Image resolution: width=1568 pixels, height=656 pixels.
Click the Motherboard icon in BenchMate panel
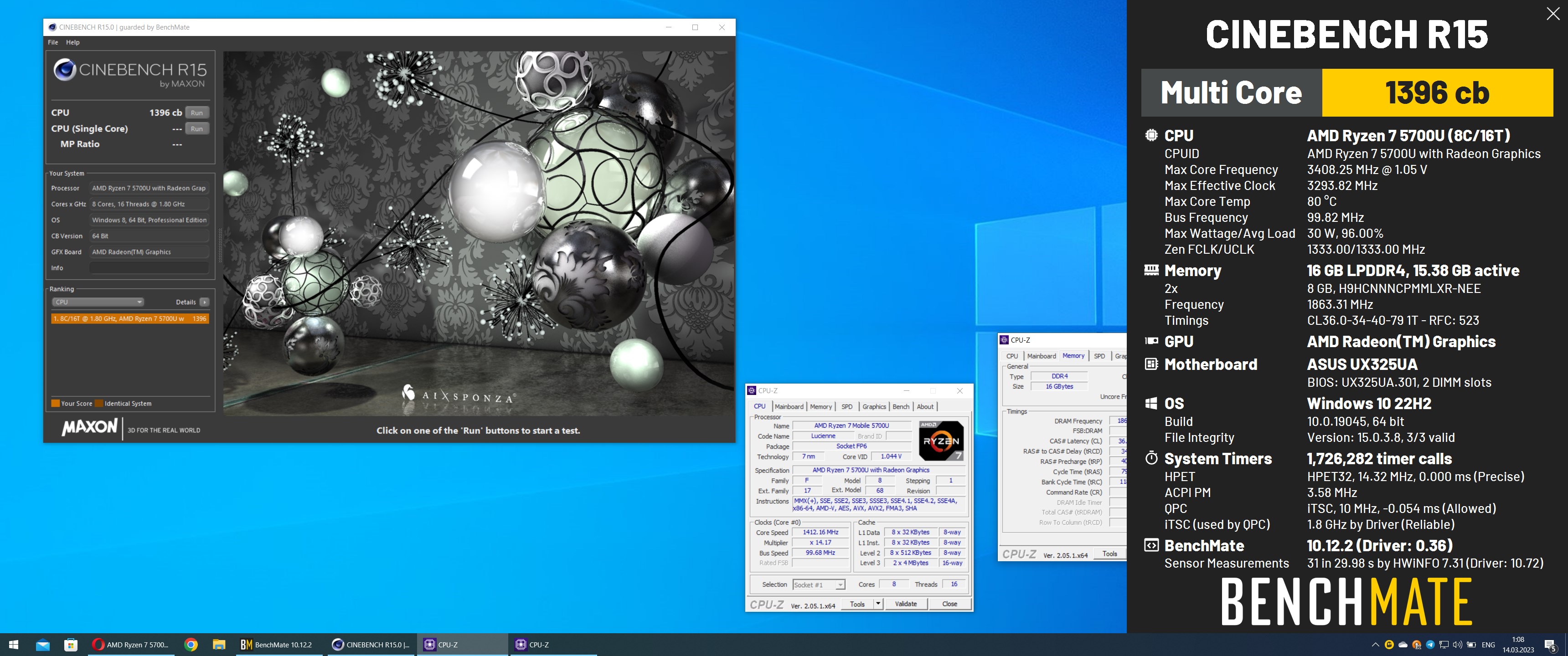point(1151,364)
